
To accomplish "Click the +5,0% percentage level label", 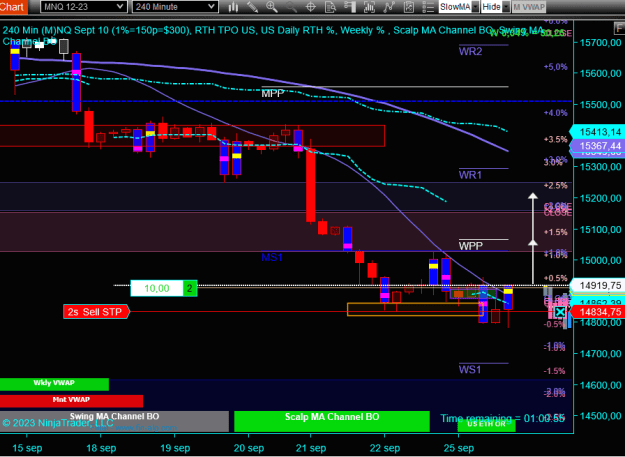I will tap(556, 67).
